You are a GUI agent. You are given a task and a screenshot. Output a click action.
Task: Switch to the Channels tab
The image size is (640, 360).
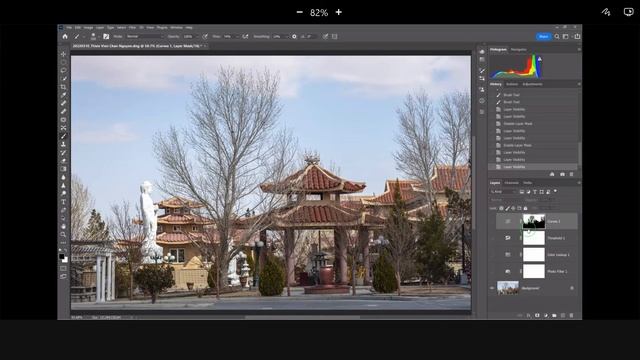(x=511, y=182)
